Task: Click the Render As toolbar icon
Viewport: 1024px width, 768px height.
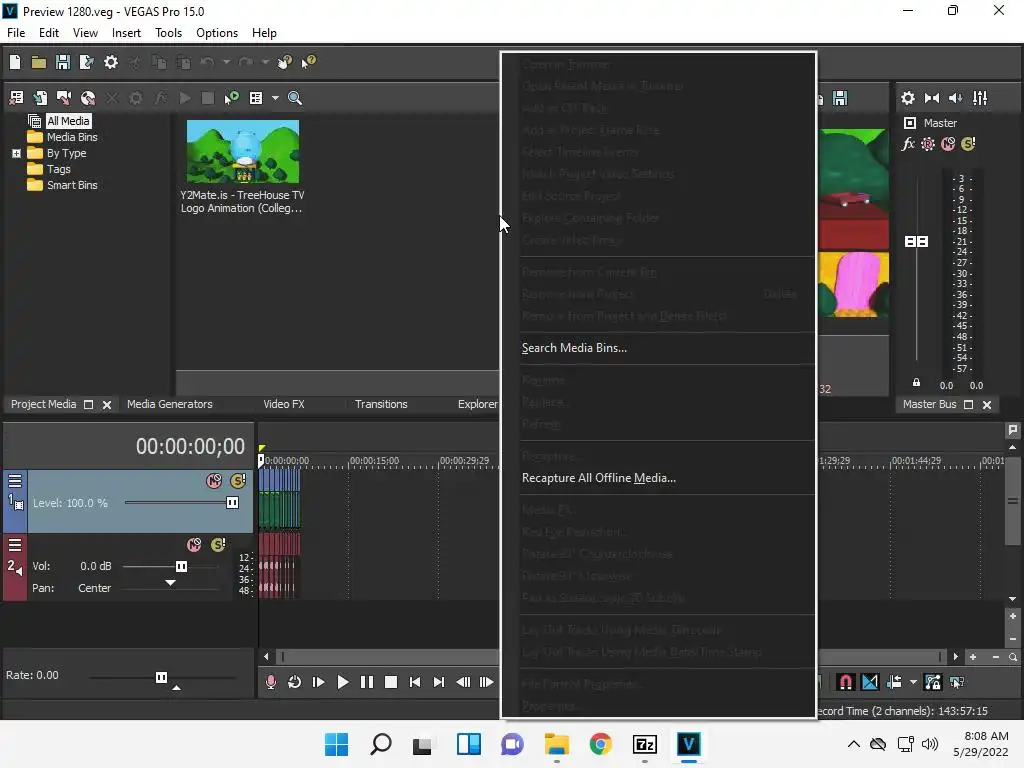Action: pyautogui.click(x=86, y=62)
